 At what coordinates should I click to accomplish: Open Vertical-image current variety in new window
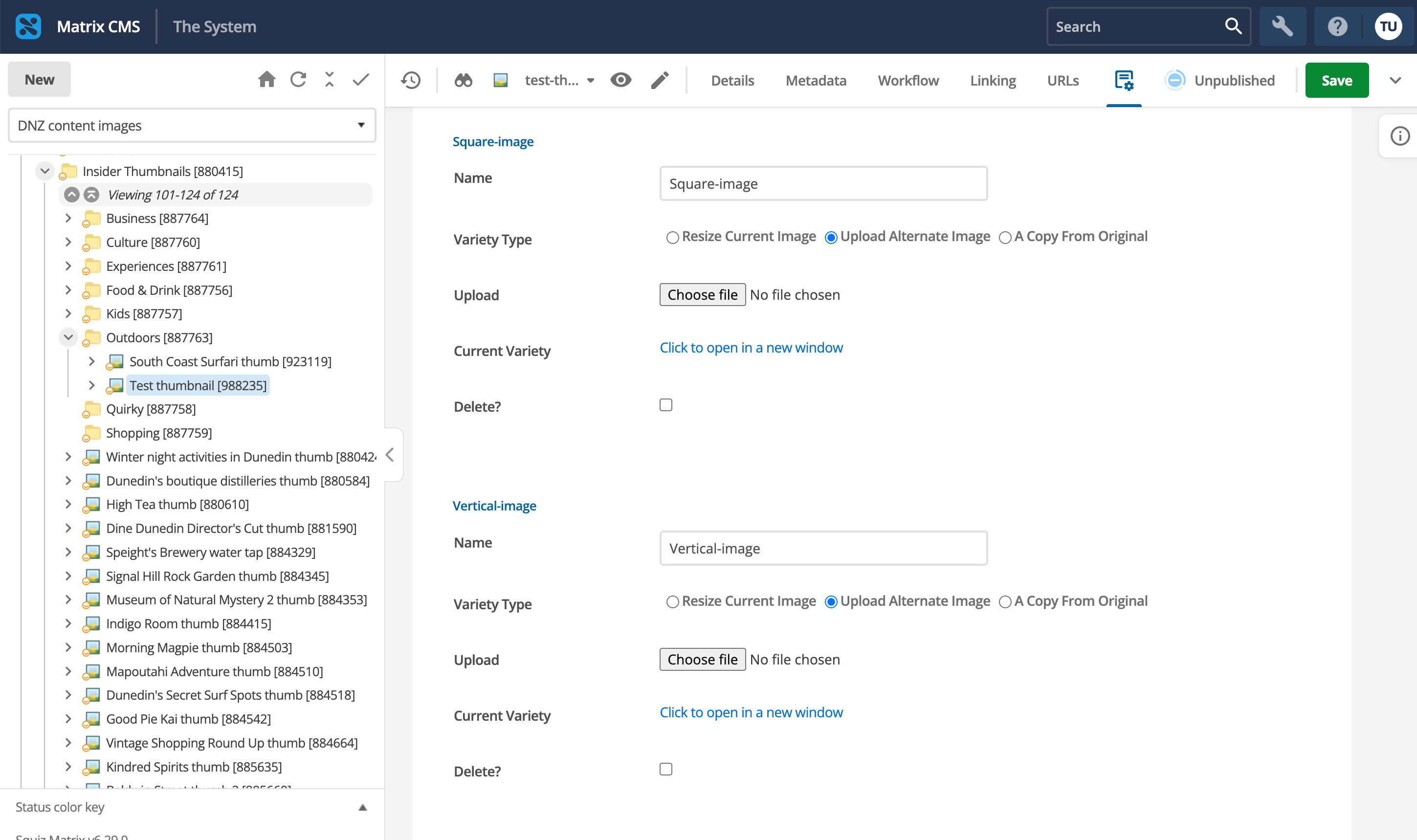click(x=751, y=712)
